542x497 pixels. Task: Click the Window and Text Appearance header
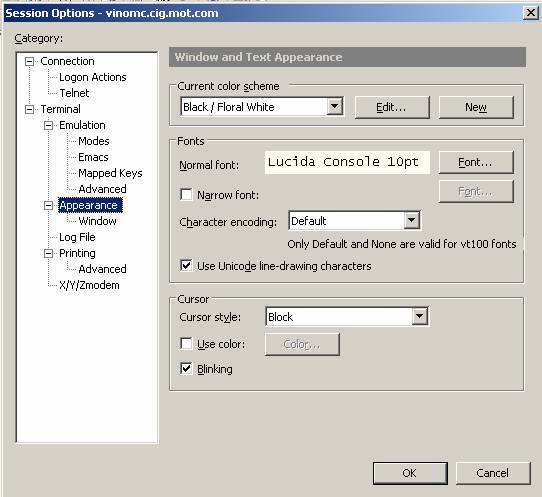point(347,57)
